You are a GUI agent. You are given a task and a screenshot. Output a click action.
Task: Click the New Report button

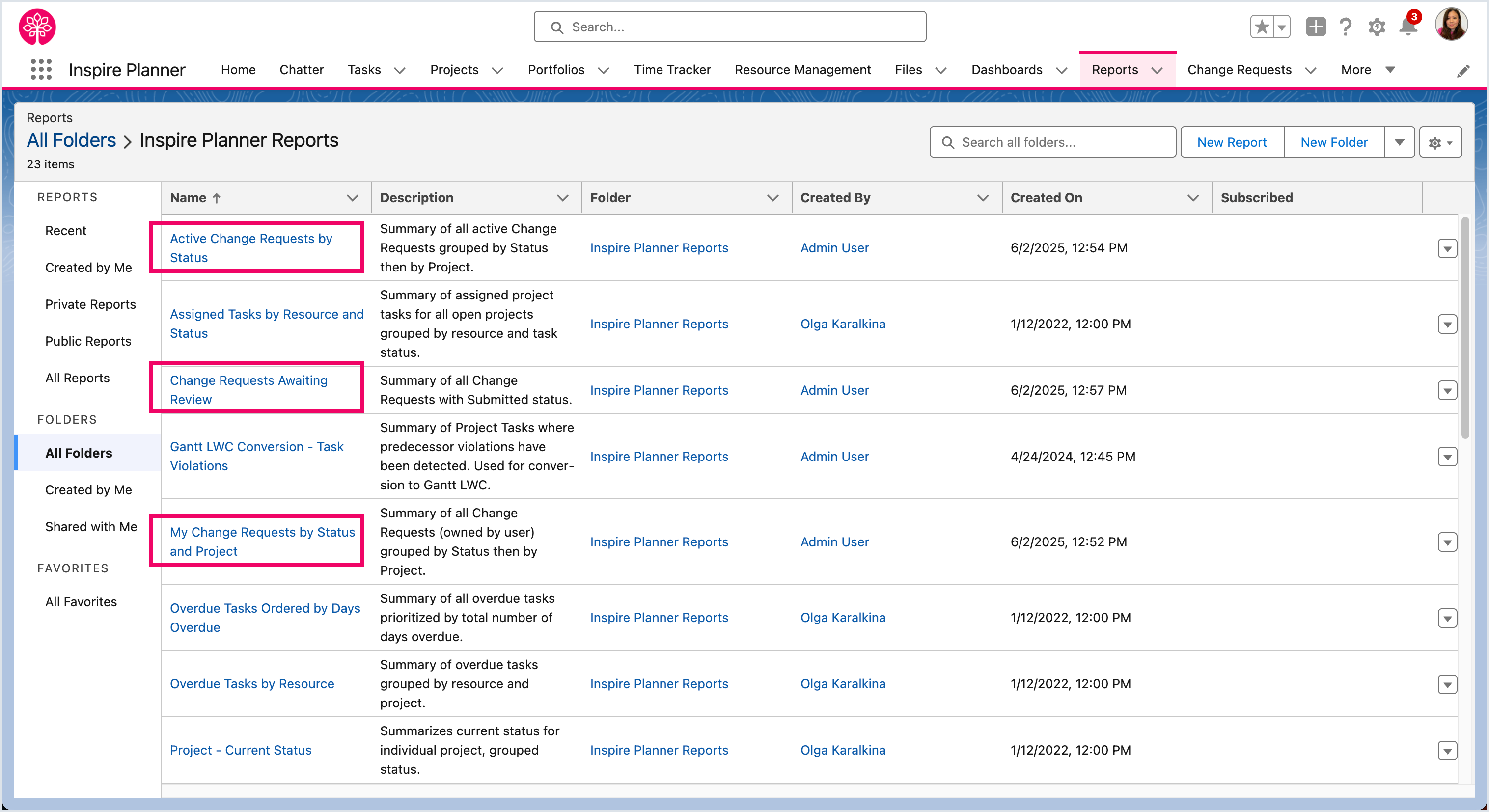click(1232, 142)
